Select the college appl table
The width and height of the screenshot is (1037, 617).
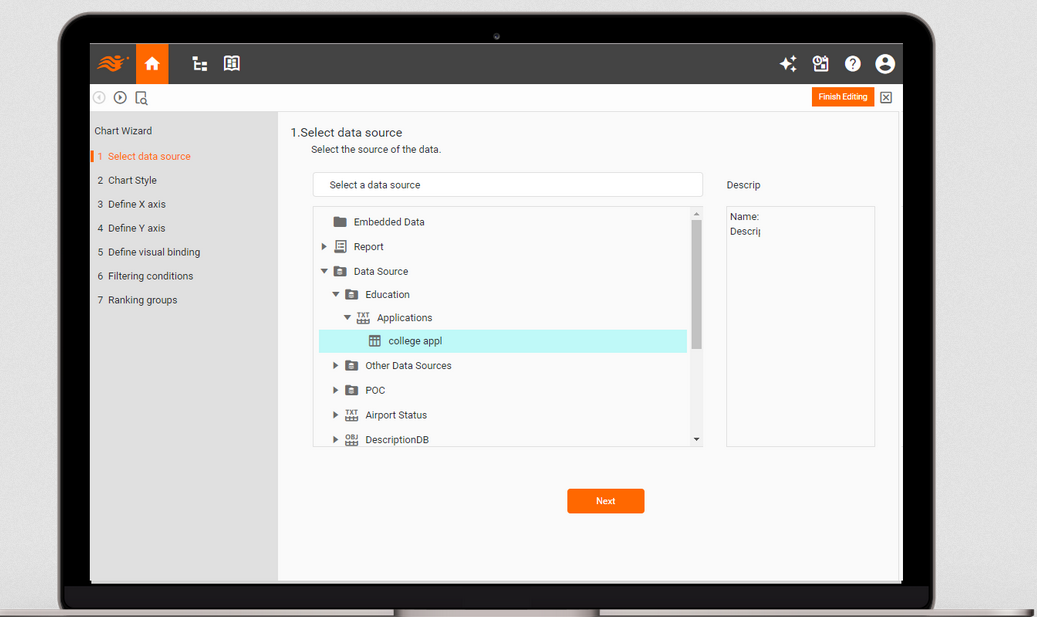pos(415,341)
